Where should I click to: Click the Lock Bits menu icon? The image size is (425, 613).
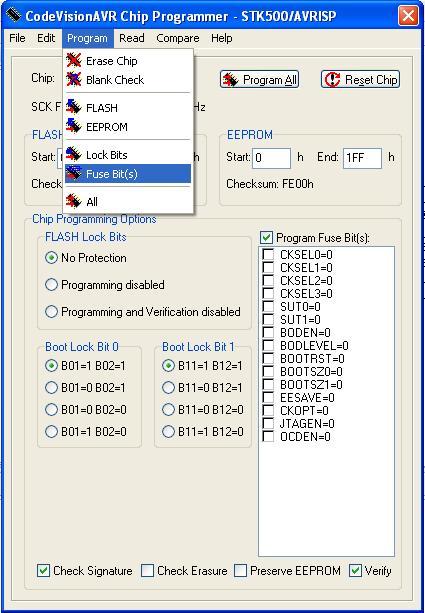click(x=74, y=154)
